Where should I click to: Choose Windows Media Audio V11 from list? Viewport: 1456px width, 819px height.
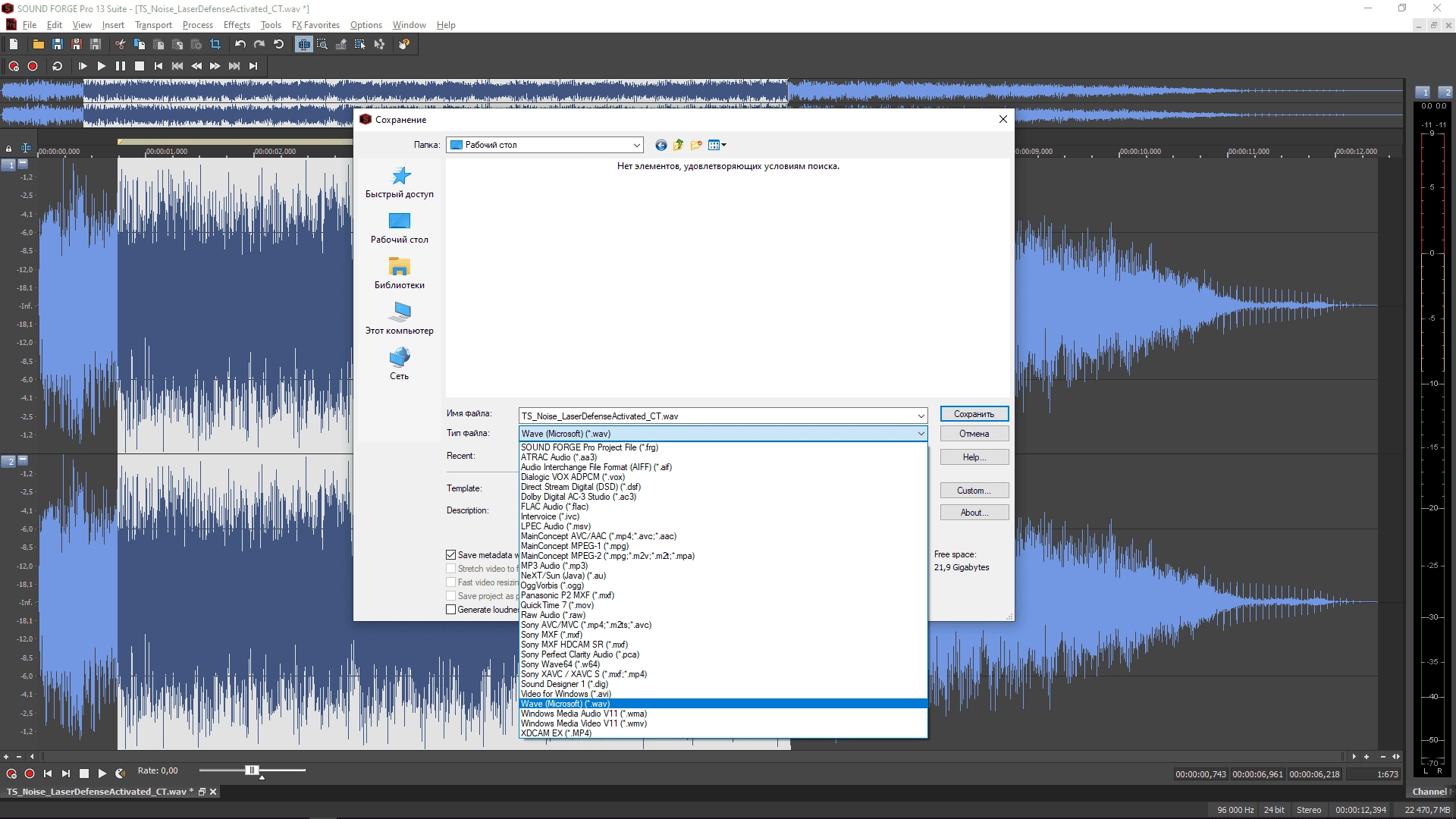723,714
